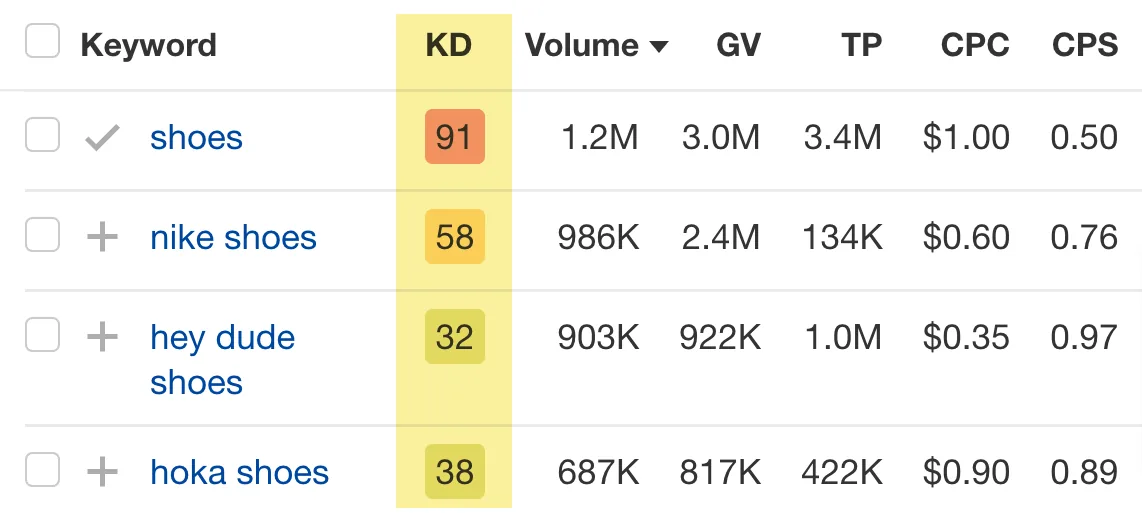Screen dimensions: 1142x517
Task: Sort by the TP column header
Action: coord(862,46)
